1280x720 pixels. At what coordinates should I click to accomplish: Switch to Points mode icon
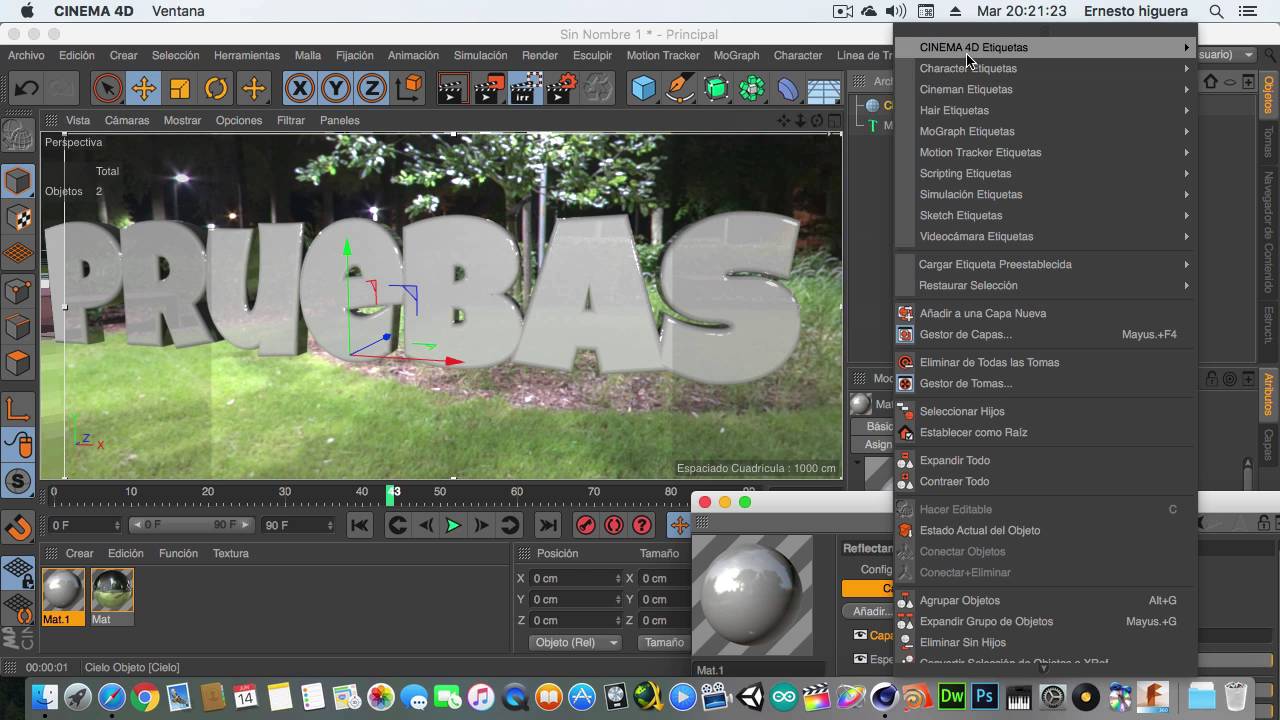18,290
